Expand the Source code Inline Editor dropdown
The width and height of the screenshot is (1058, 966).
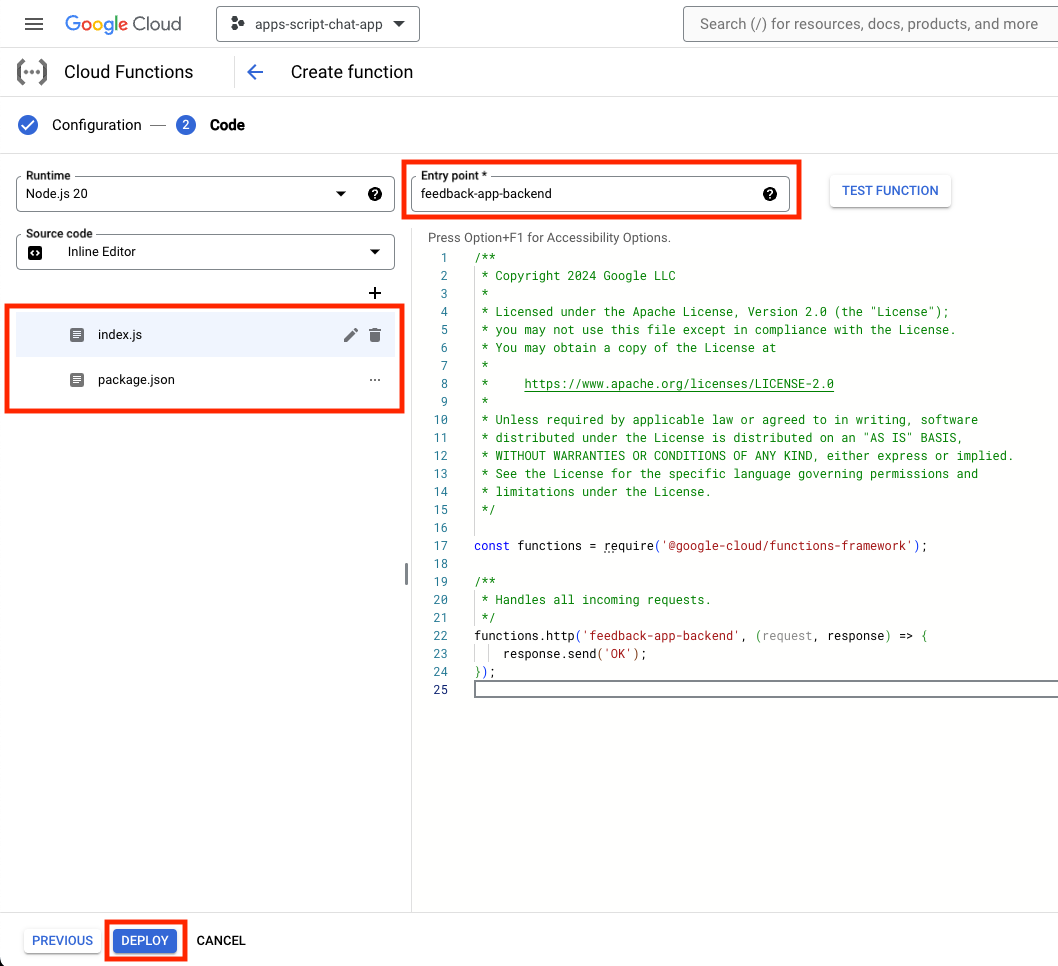pyautogui.click(x=375, y=252)
